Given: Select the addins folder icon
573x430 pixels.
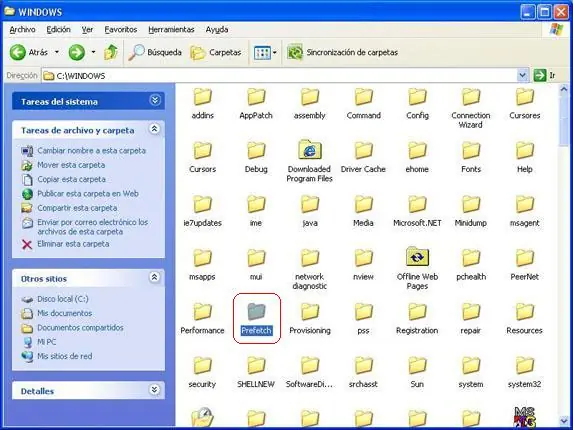Looking at the screenshot, I should (x=202, y=97).
